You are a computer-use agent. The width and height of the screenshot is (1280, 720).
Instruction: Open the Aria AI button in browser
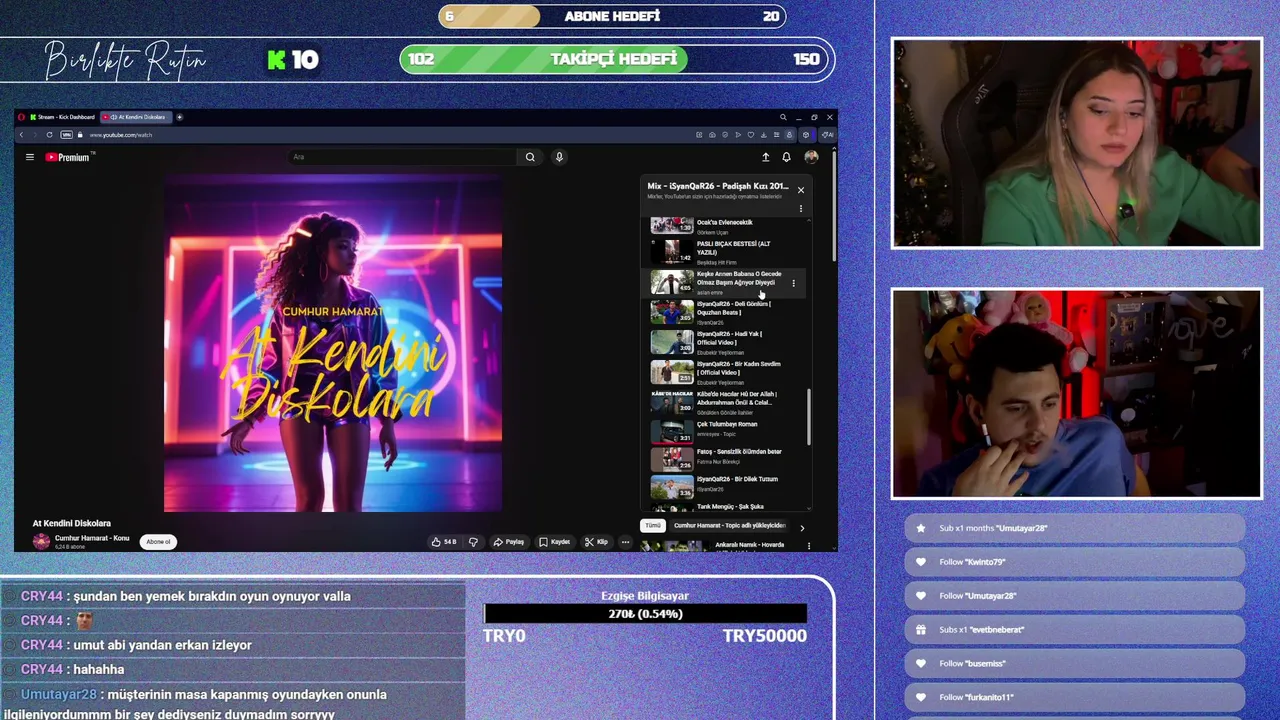827,135
